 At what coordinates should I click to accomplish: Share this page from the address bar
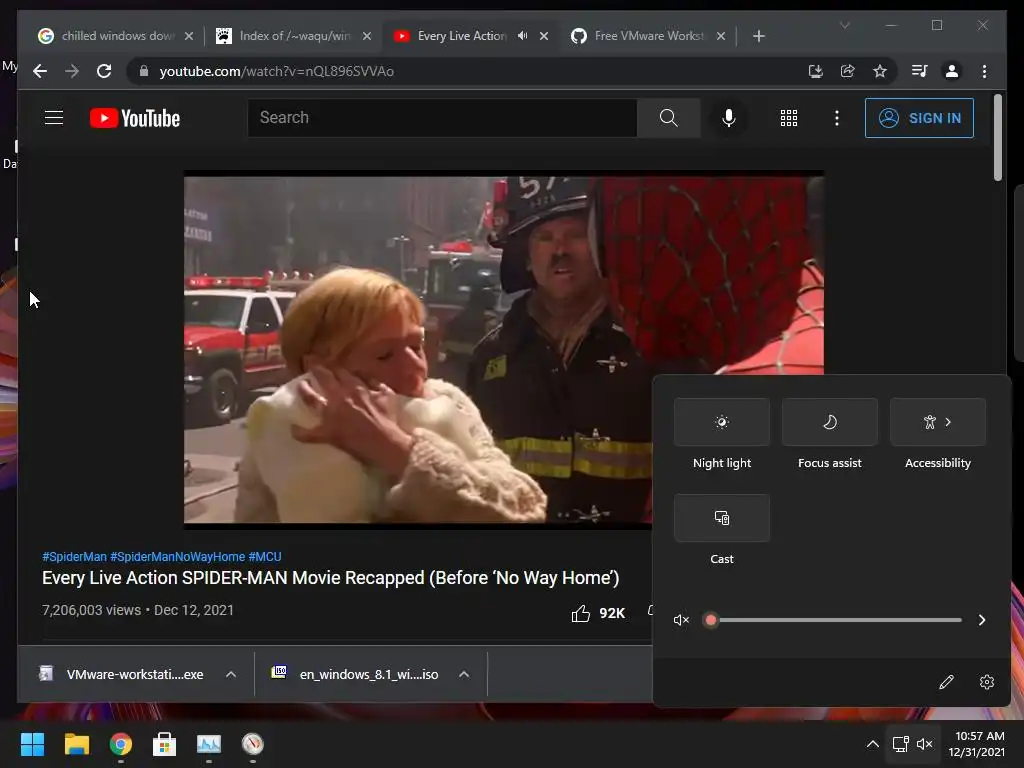[x=848, y=71]
